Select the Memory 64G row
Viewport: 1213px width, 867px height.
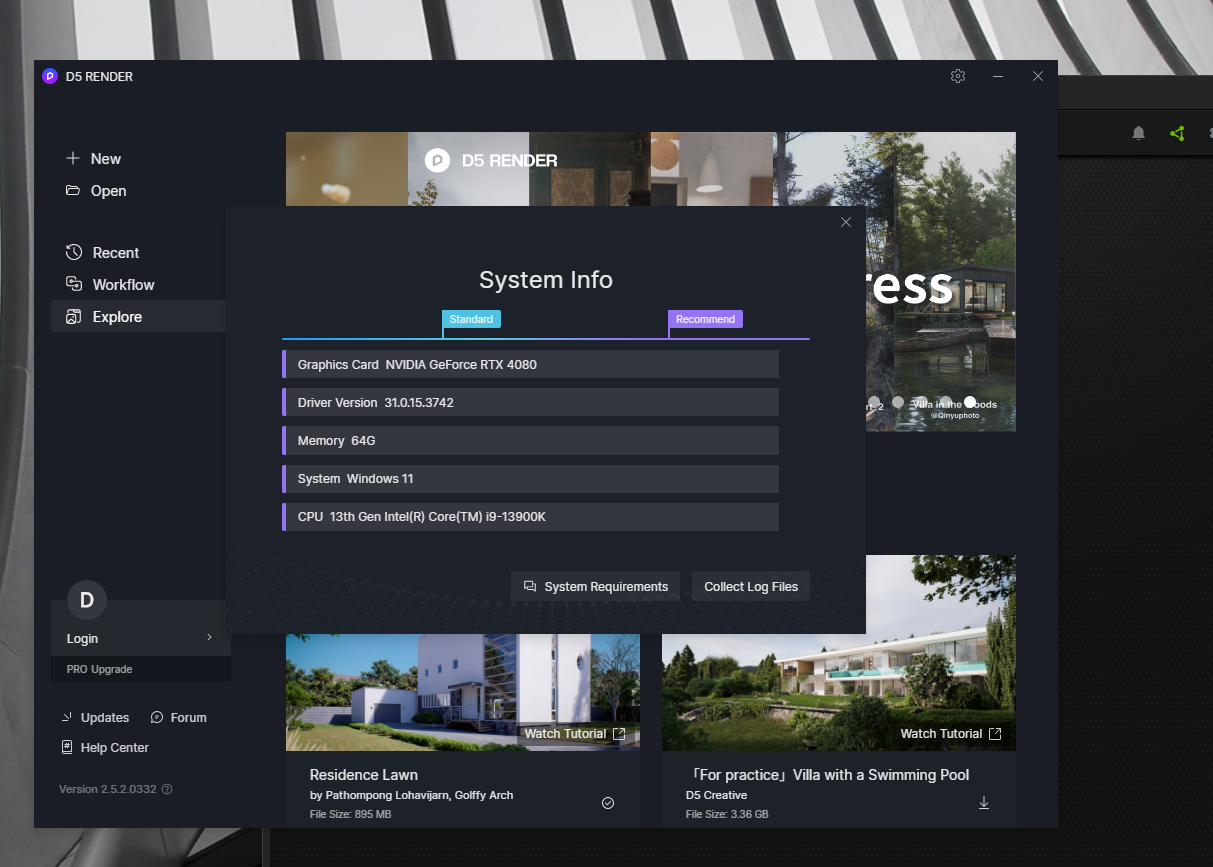530,440
